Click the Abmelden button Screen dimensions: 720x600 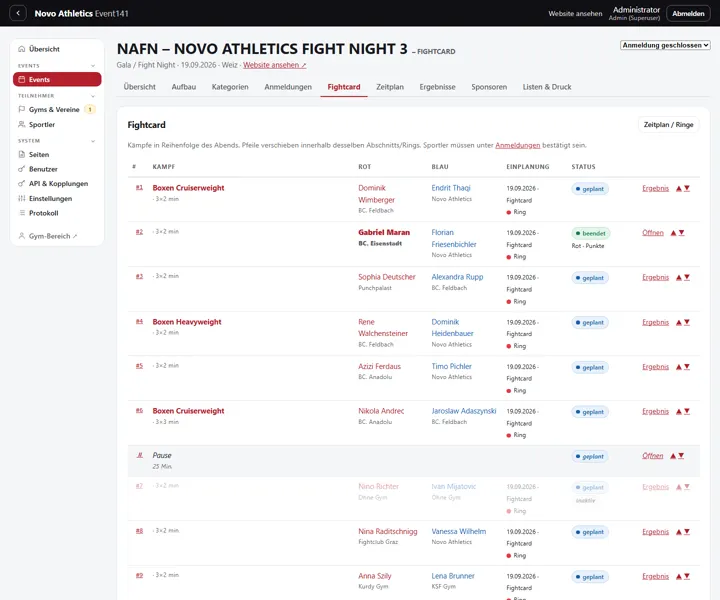pos(688,13)
